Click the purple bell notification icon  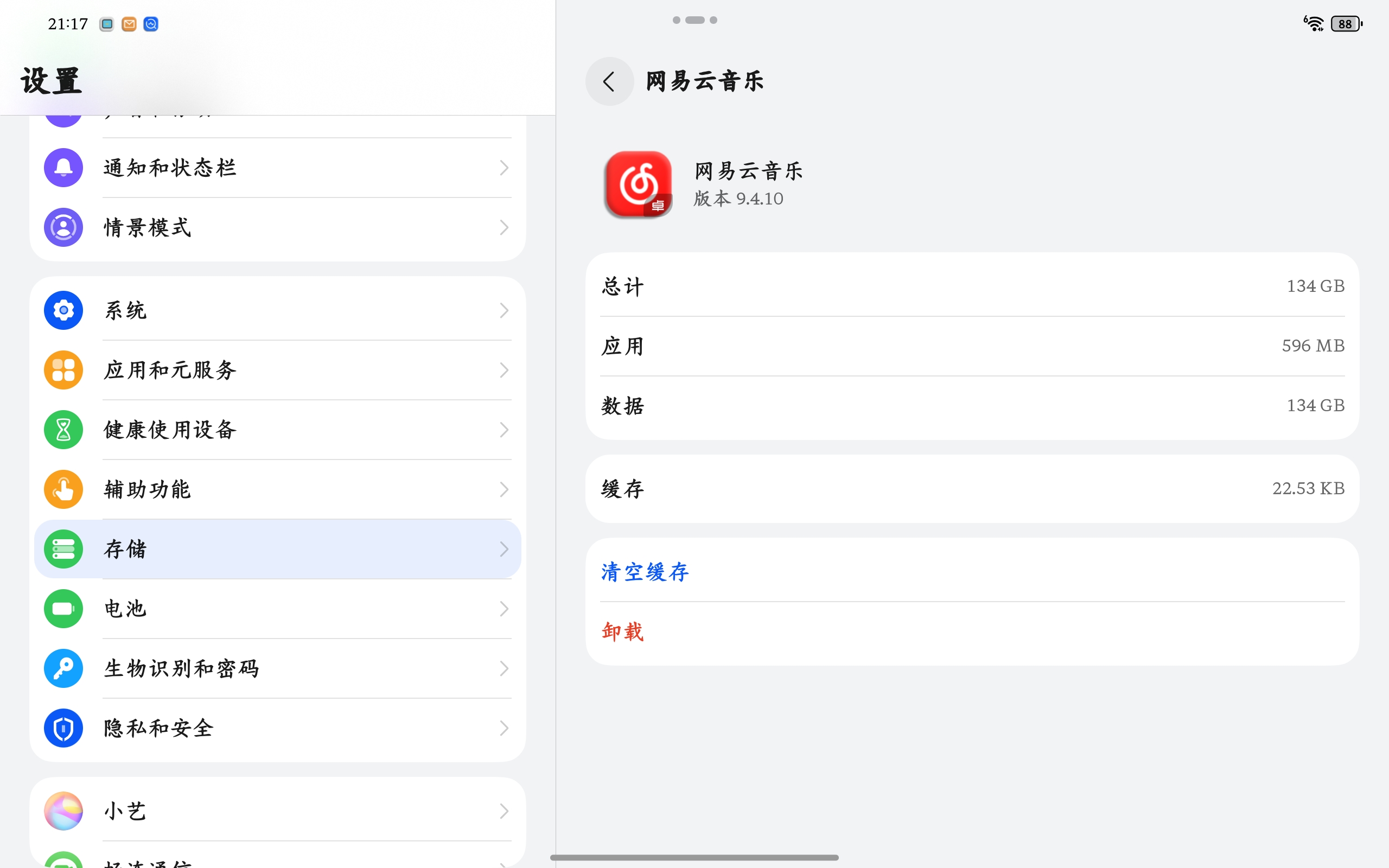(x=63, y=168)
